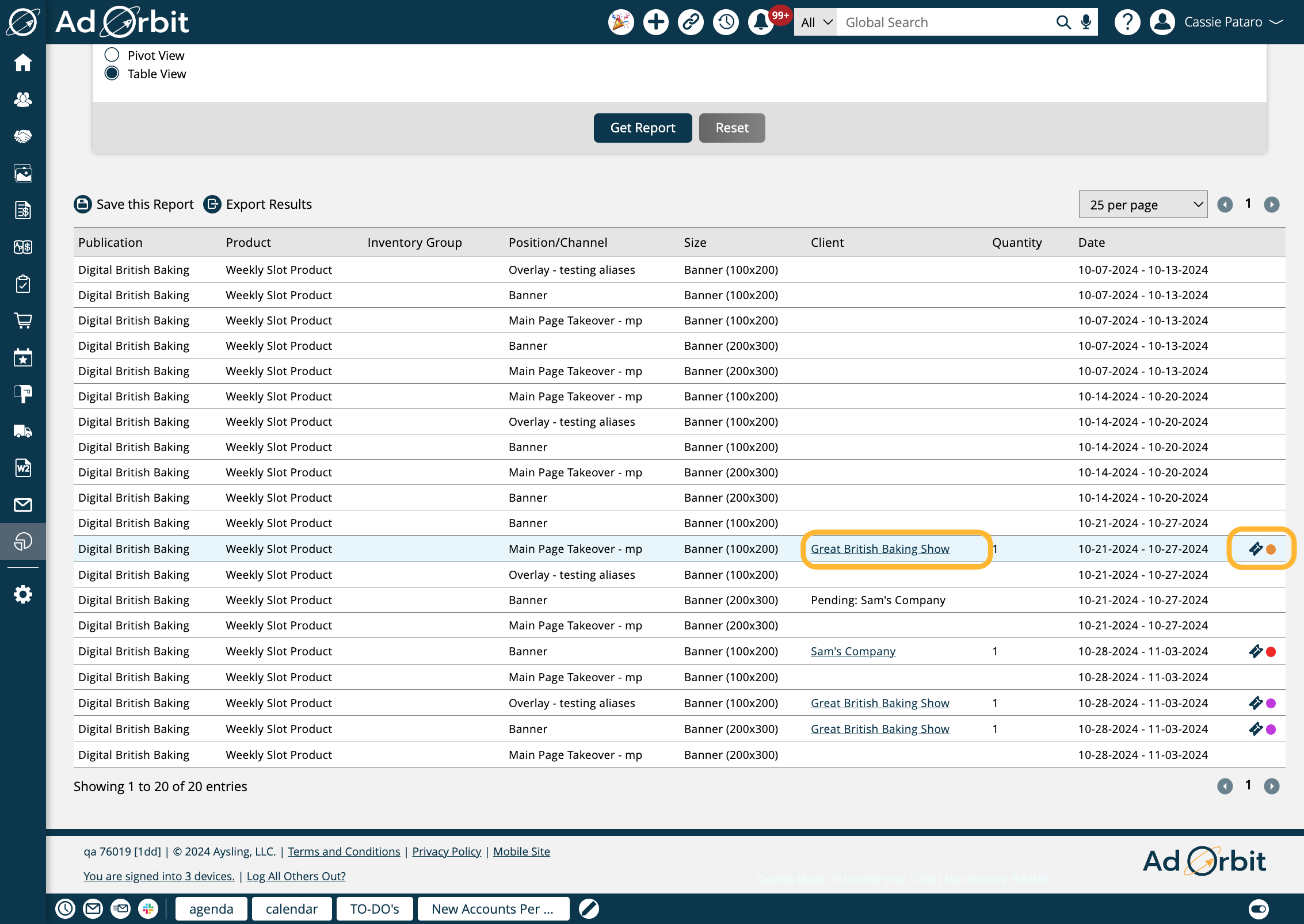Image resolution: width=1304 pixels, height=924 pixels.
Task: Expand the Cassie Pataro user menu
Action: click(x=1233, y=22)
